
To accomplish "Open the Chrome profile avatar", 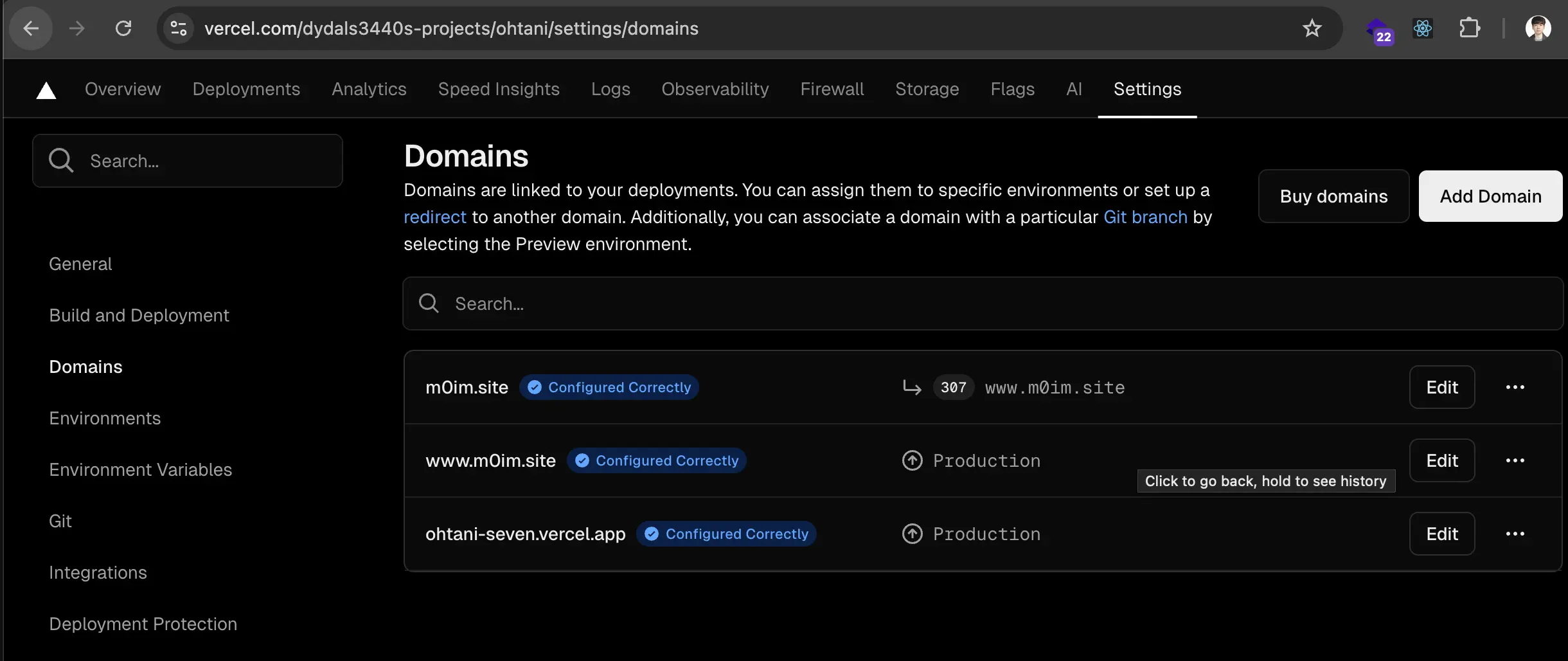I will tap(1538, 28).
